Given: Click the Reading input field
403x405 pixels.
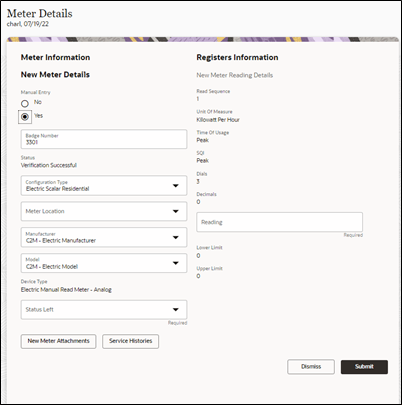Looking at the screenshot, I should click(280, 222).
